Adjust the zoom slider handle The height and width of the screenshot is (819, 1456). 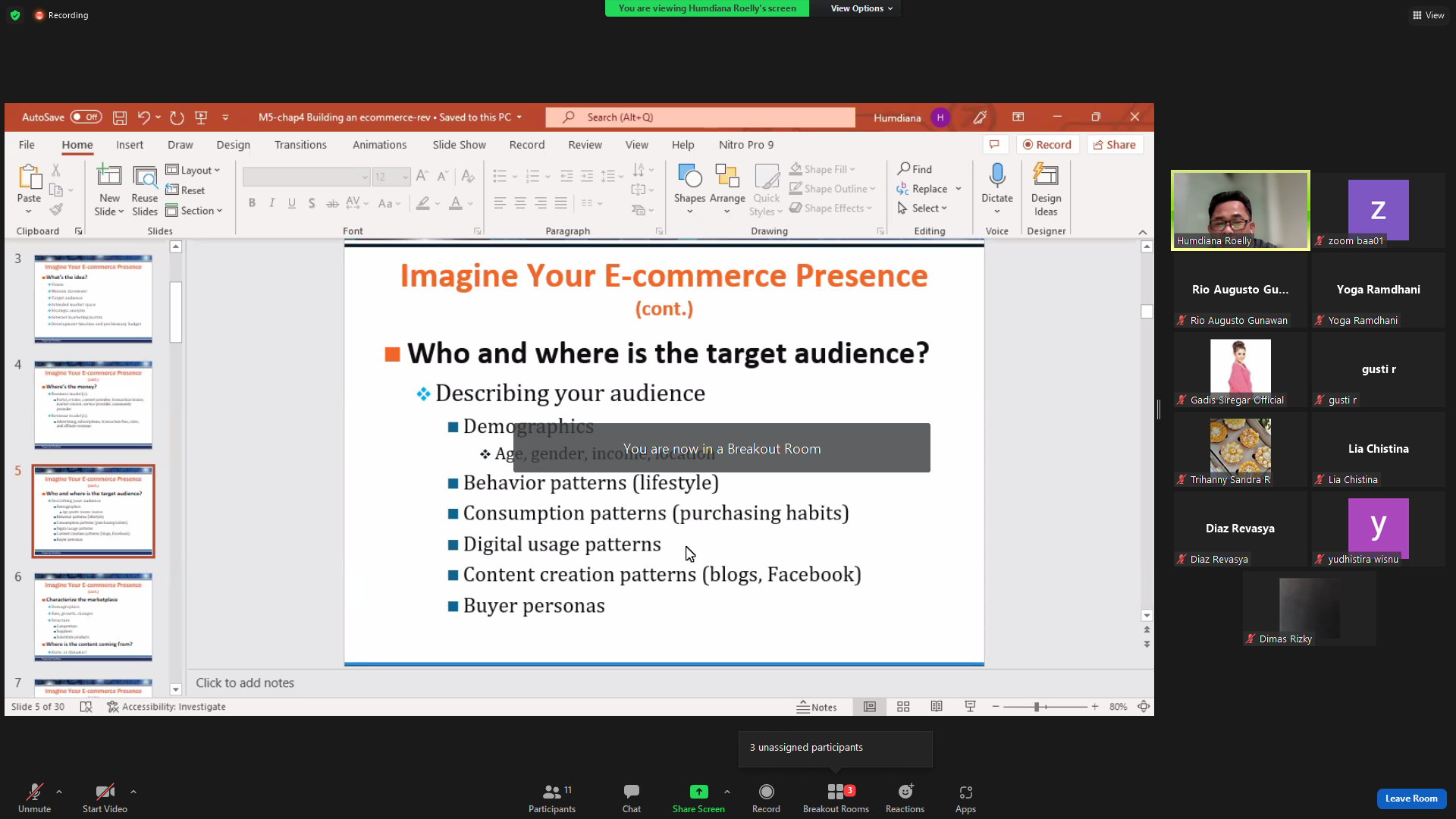pyautogui.click(x=1037, y=707)
